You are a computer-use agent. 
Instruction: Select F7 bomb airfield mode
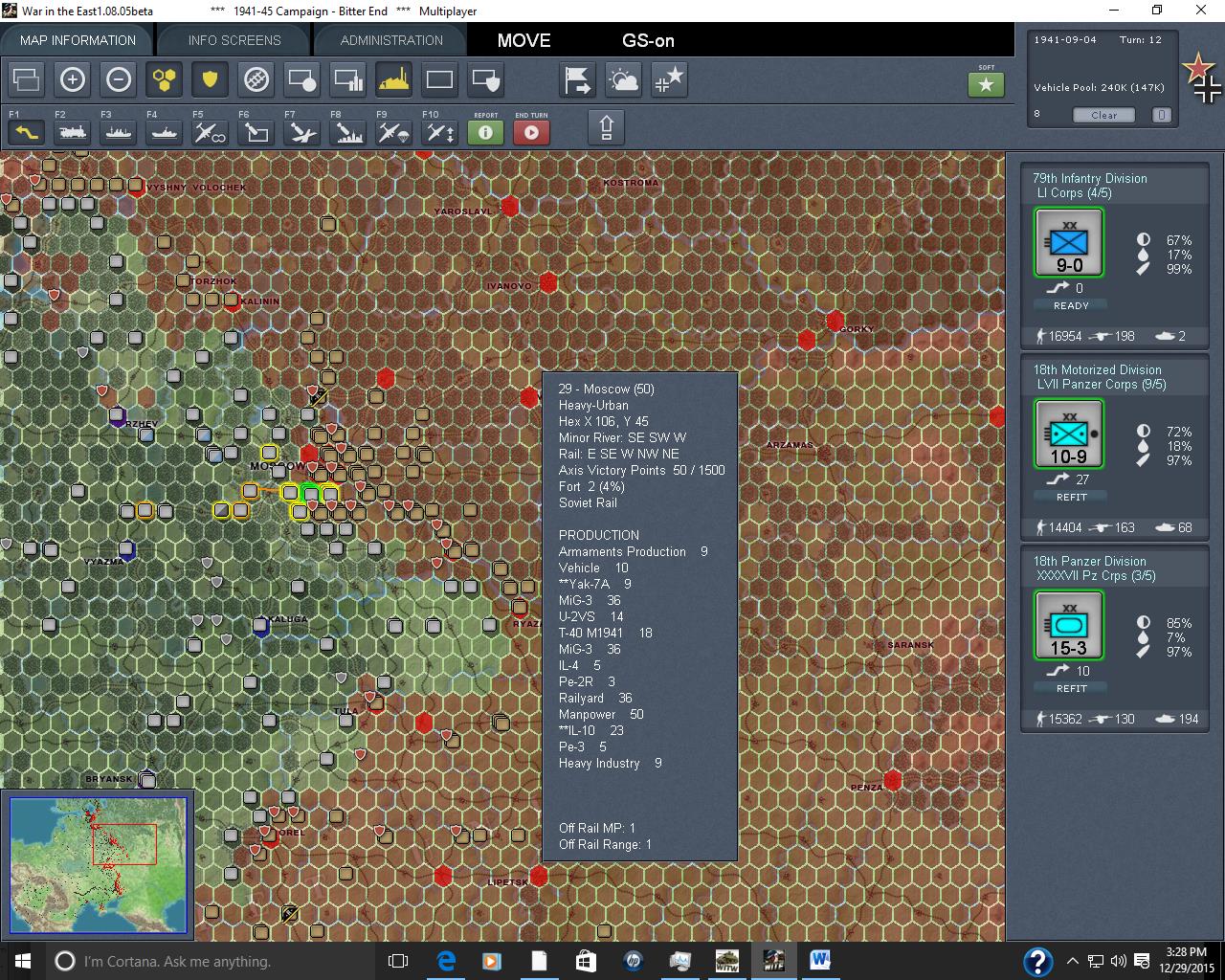pos(301,132)
